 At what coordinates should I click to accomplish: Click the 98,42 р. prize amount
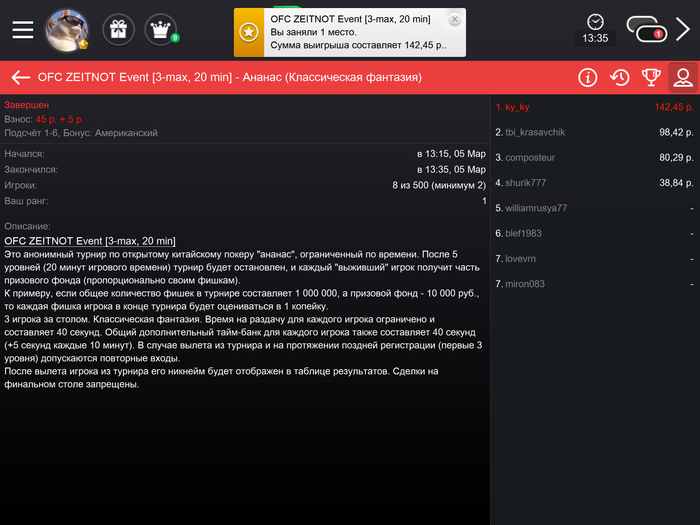(676, 132)
